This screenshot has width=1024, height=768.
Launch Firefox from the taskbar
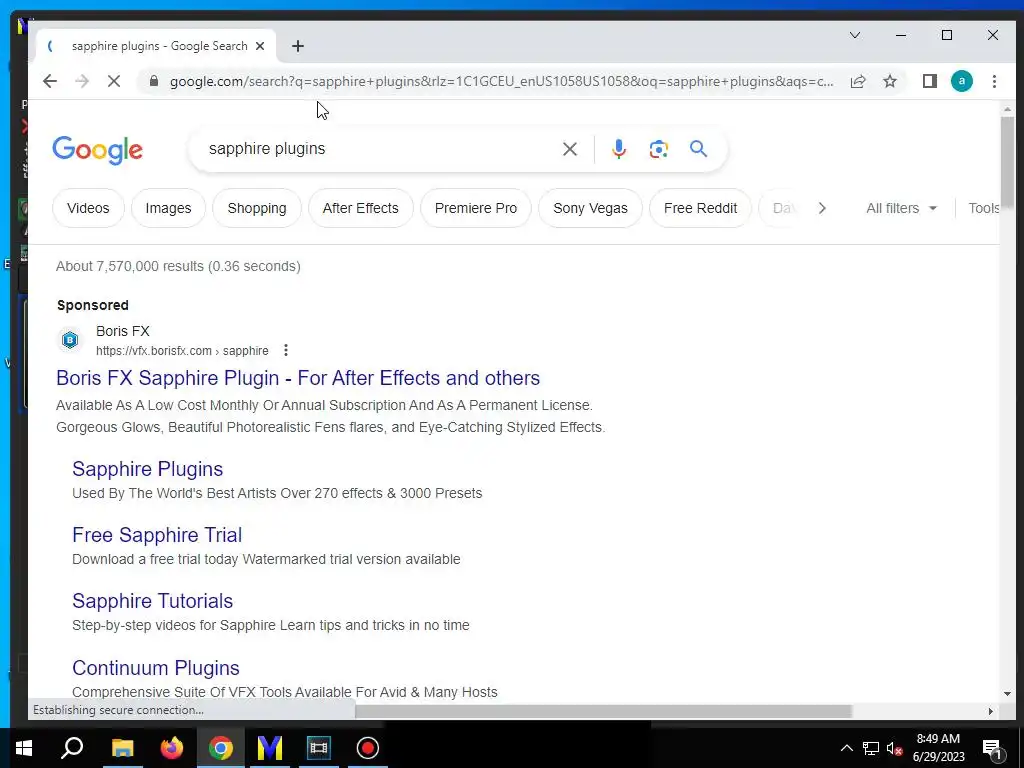tap(172, 748)
